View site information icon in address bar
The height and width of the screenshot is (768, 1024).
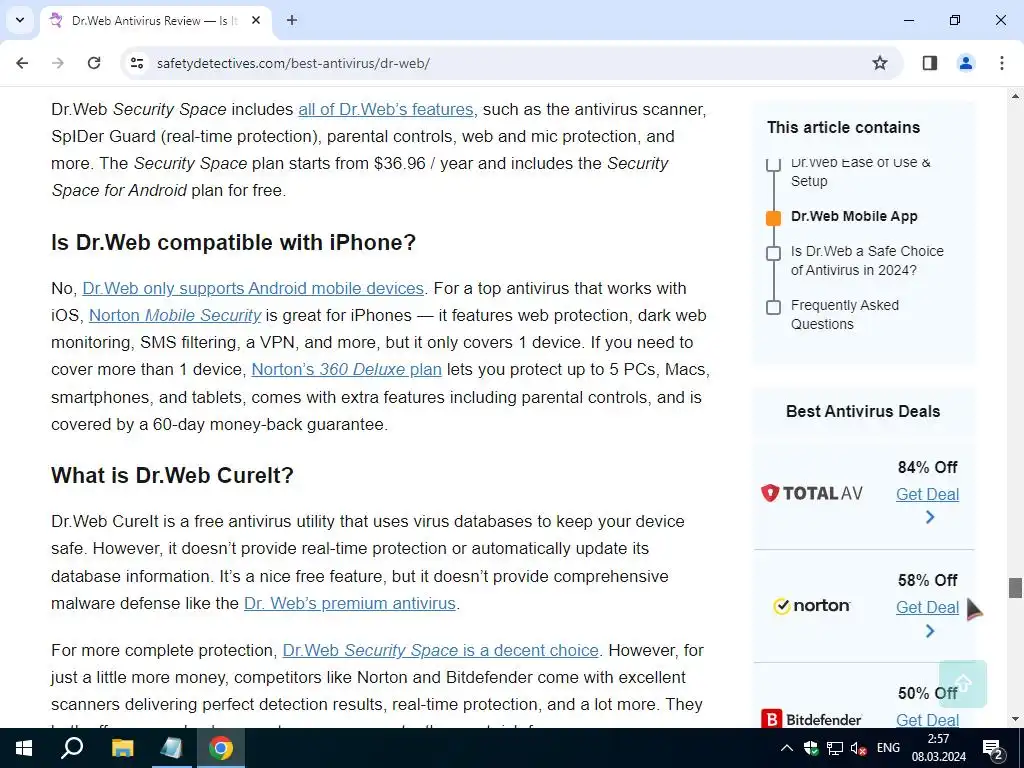point(137,63)
